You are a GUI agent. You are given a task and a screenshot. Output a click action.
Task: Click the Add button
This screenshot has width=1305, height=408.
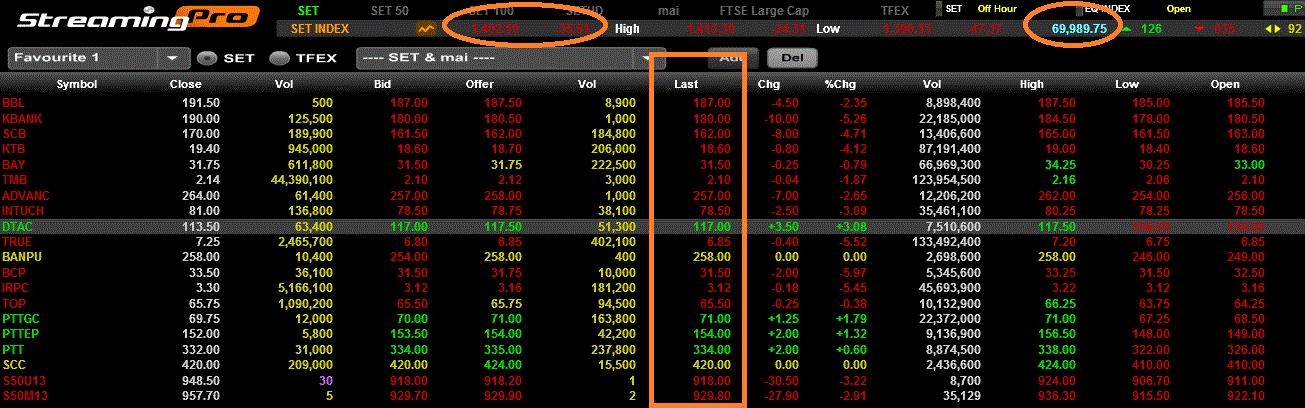731,58
